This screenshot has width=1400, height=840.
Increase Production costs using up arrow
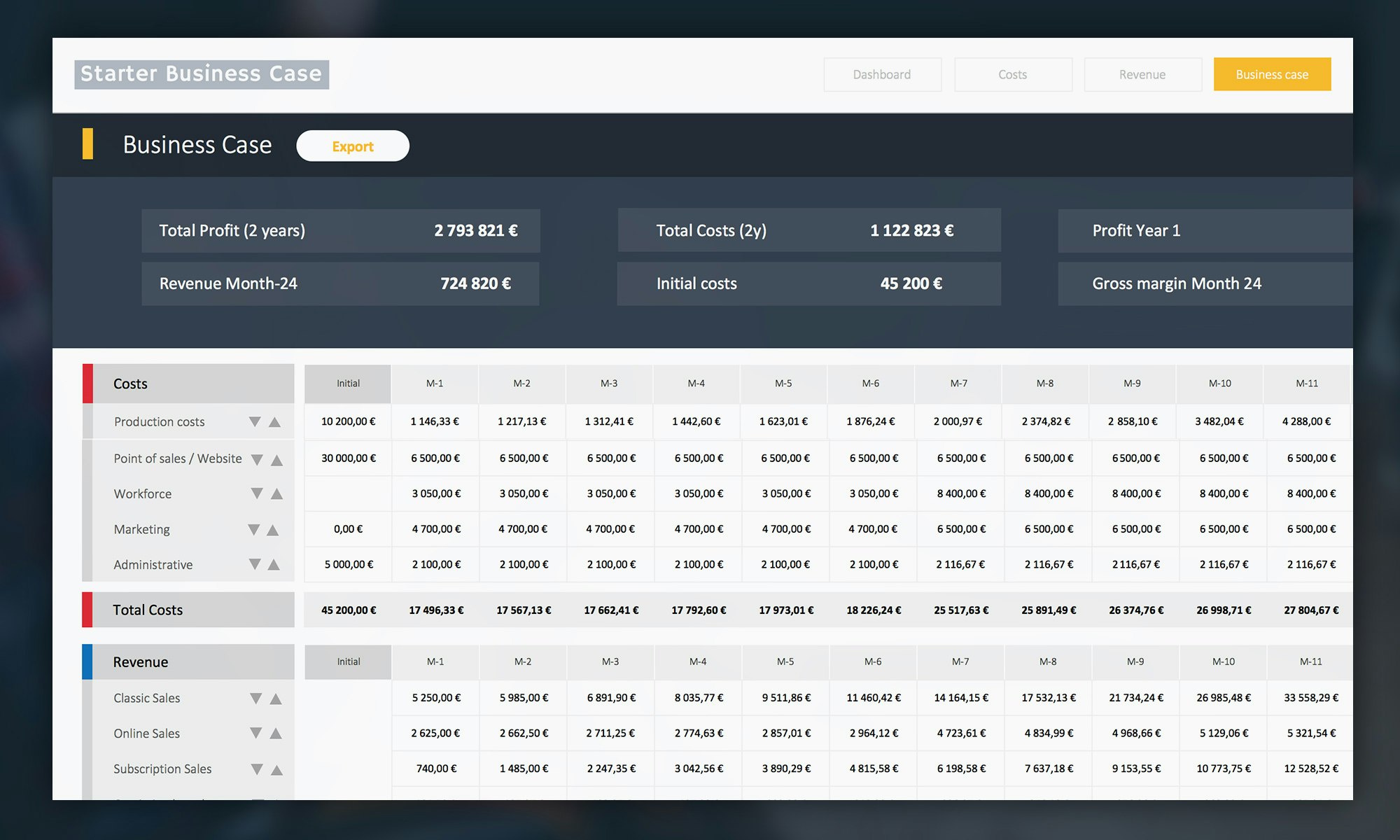coord(274,421)
